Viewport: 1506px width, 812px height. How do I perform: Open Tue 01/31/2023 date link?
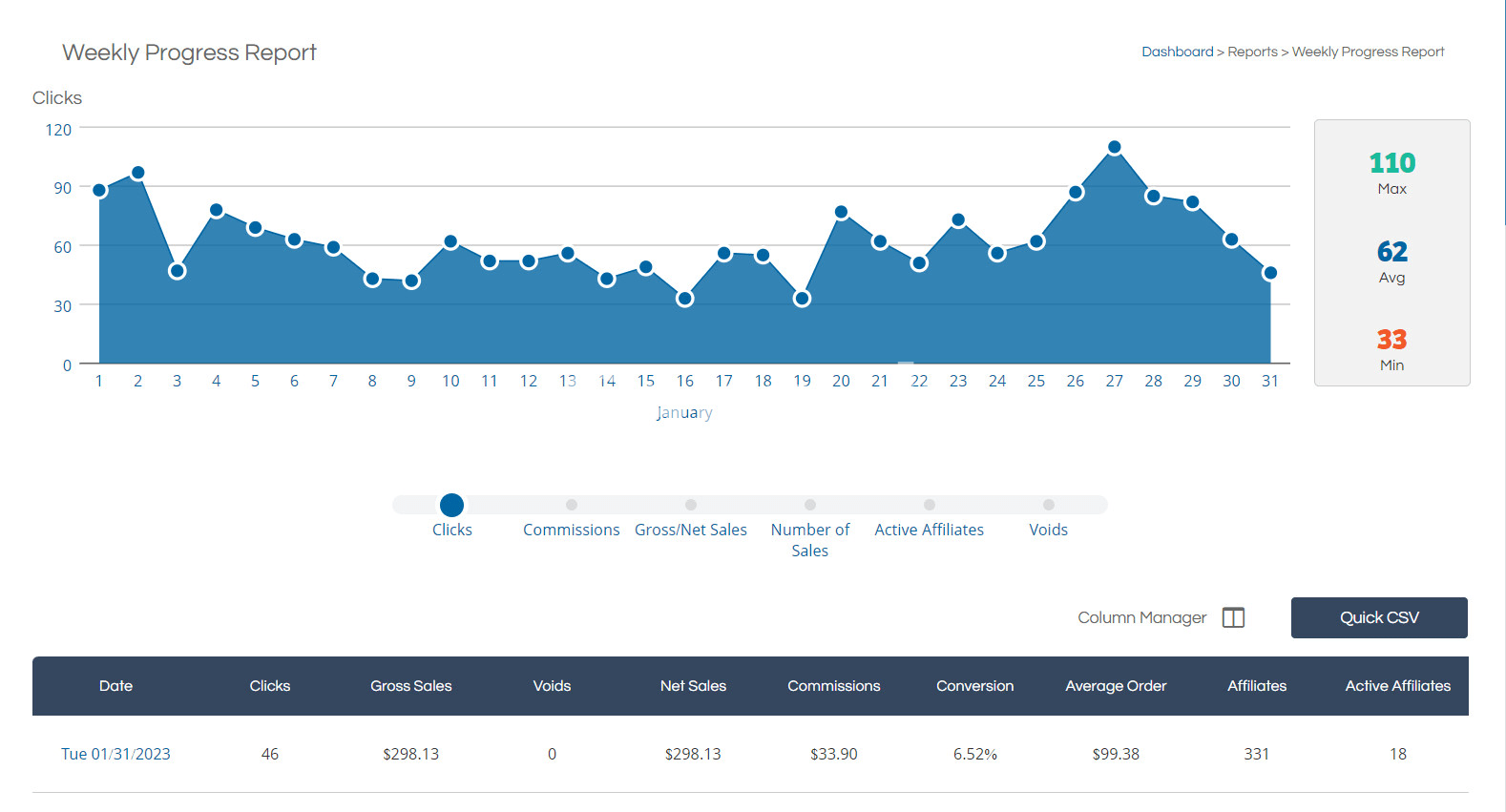pyautogui.click(x=115, y=754)
